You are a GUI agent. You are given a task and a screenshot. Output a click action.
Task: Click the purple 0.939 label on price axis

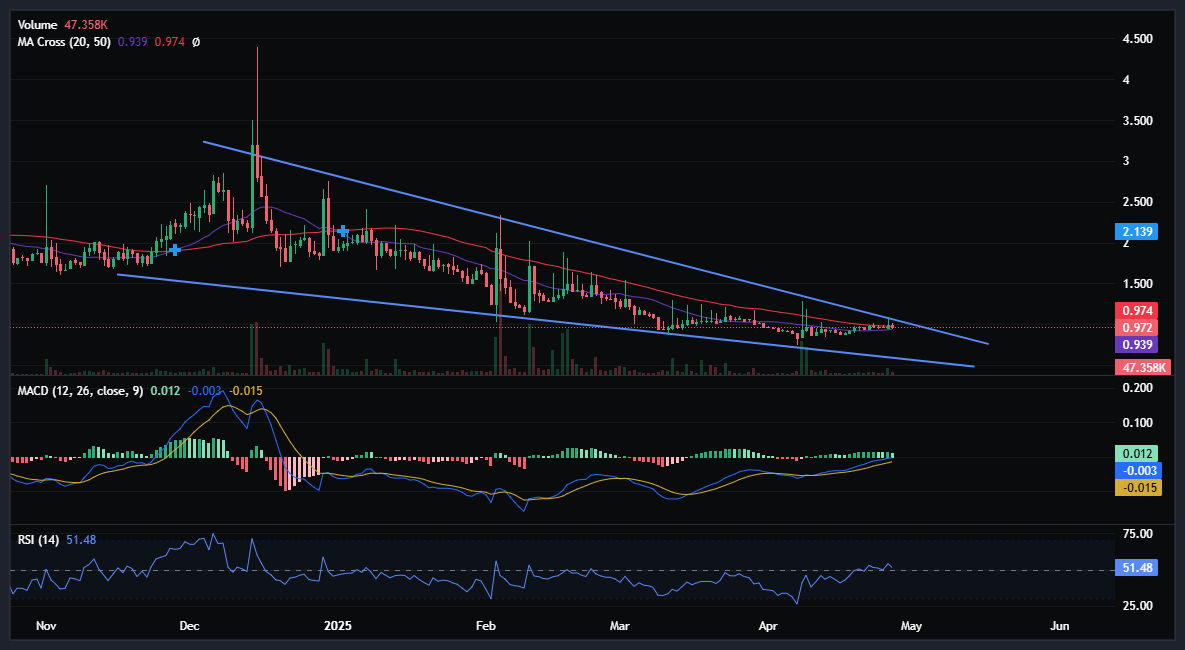[x=1135, y=343]
